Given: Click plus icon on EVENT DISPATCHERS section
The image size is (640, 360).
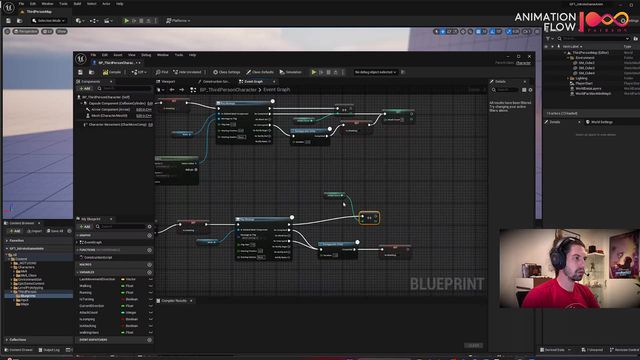Looking at the screenshot, I should (149, 340).
